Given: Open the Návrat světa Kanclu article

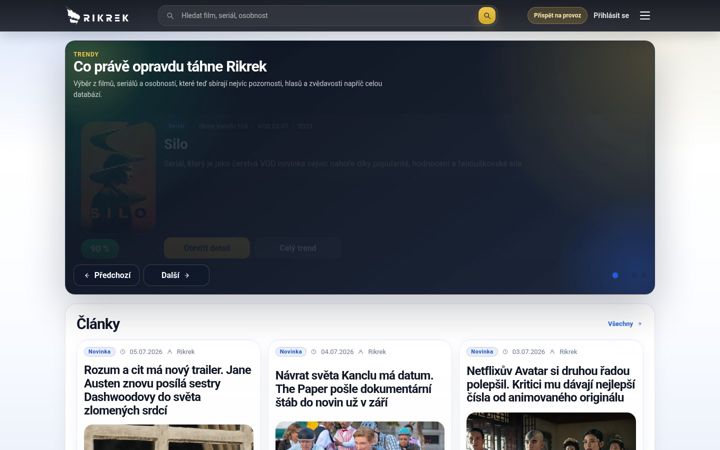Looking at the screenshot, I should (x=354, y=388).
